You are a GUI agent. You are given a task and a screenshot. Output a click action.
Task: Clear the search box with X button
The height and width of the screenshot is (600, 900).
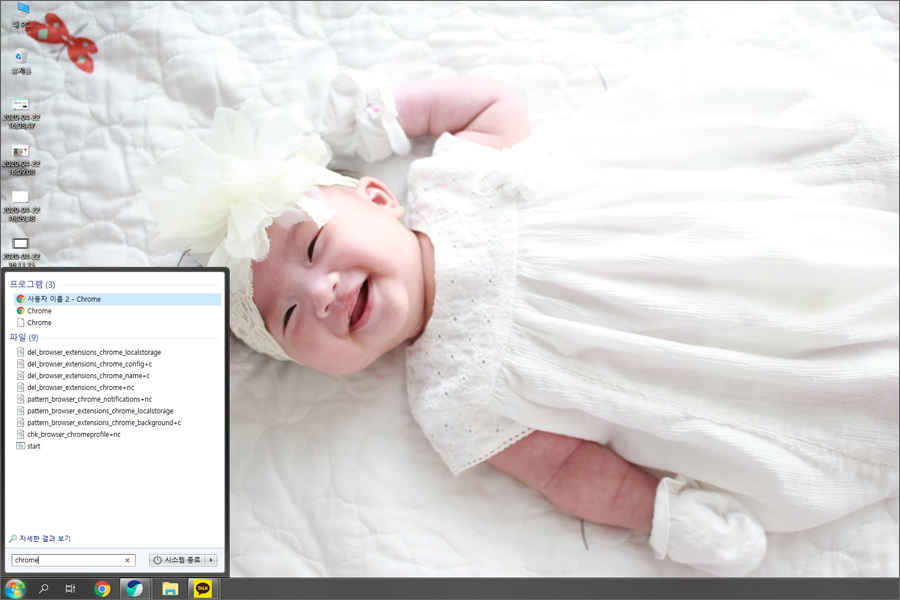127,560
